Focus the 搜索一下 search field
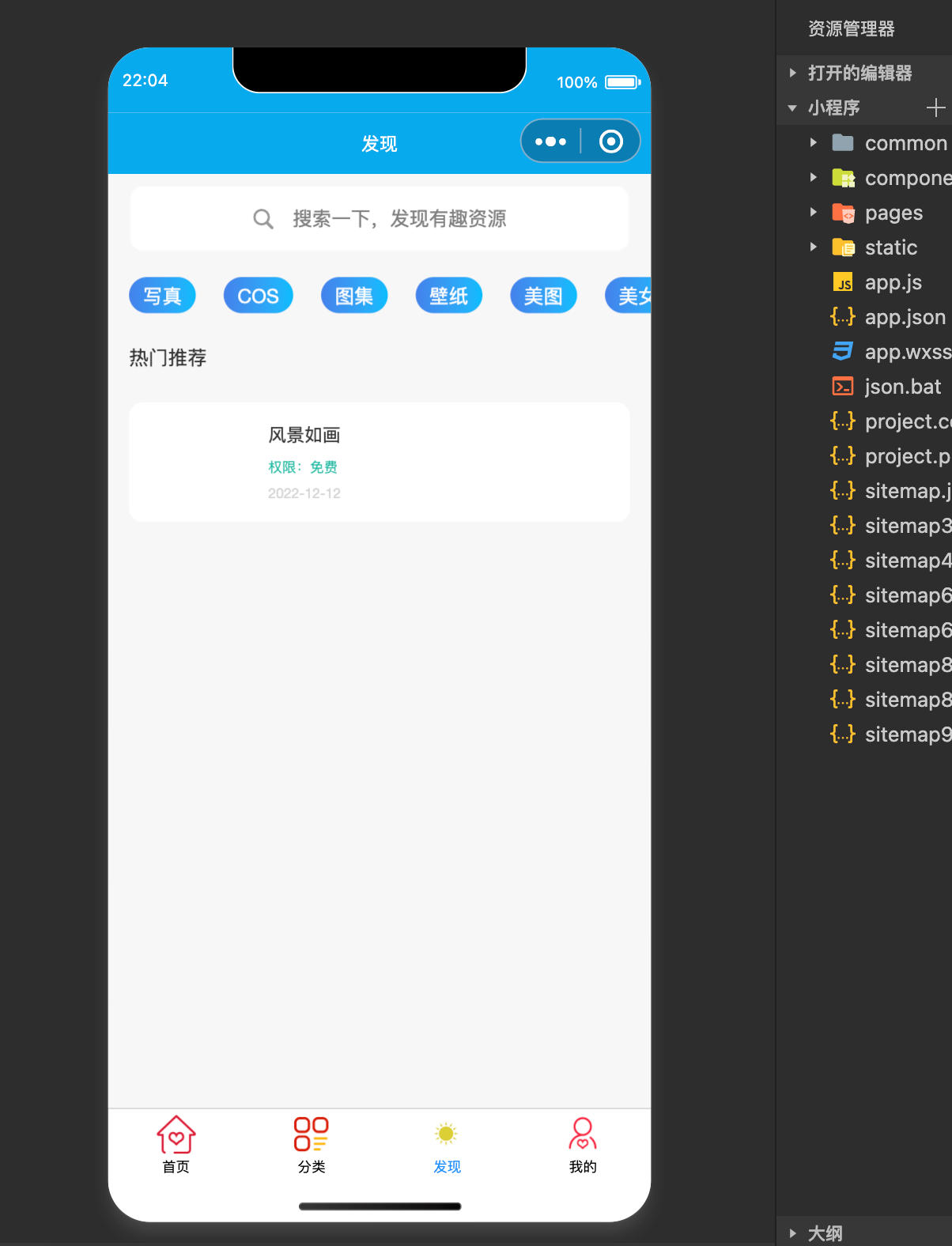 coord(380,219)
